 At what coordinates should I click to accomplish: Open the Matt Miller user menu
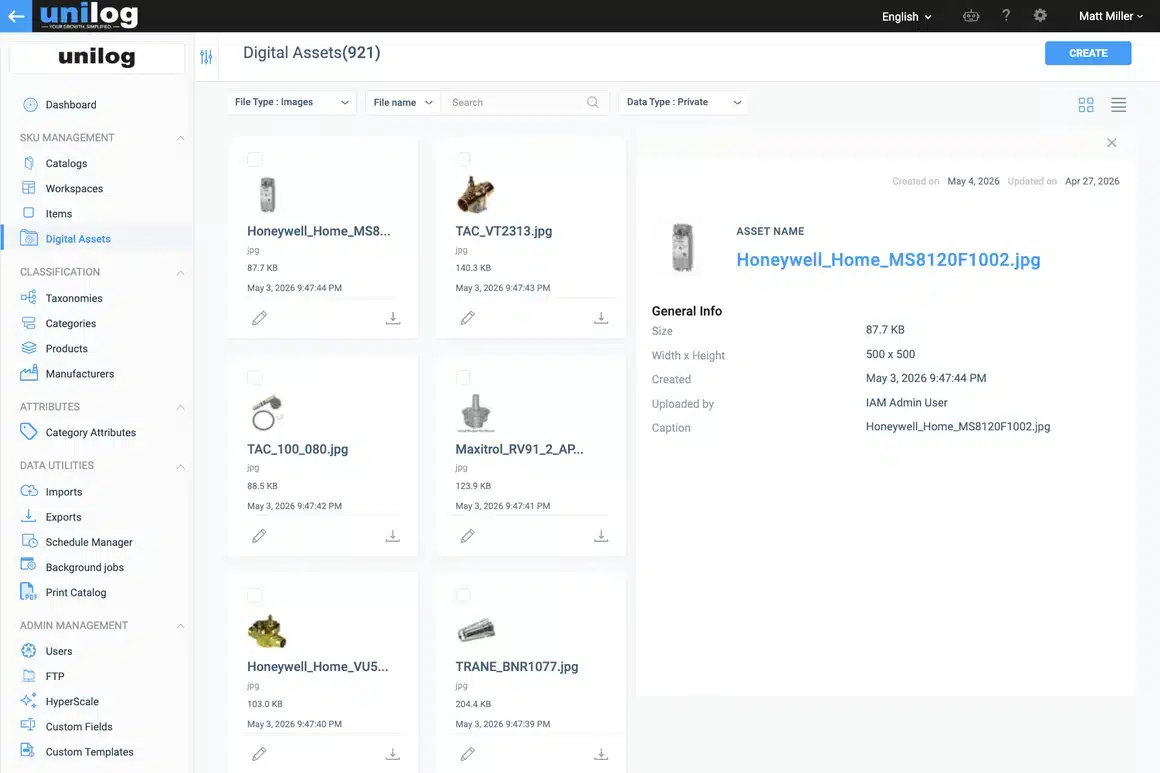(1110, 16)
